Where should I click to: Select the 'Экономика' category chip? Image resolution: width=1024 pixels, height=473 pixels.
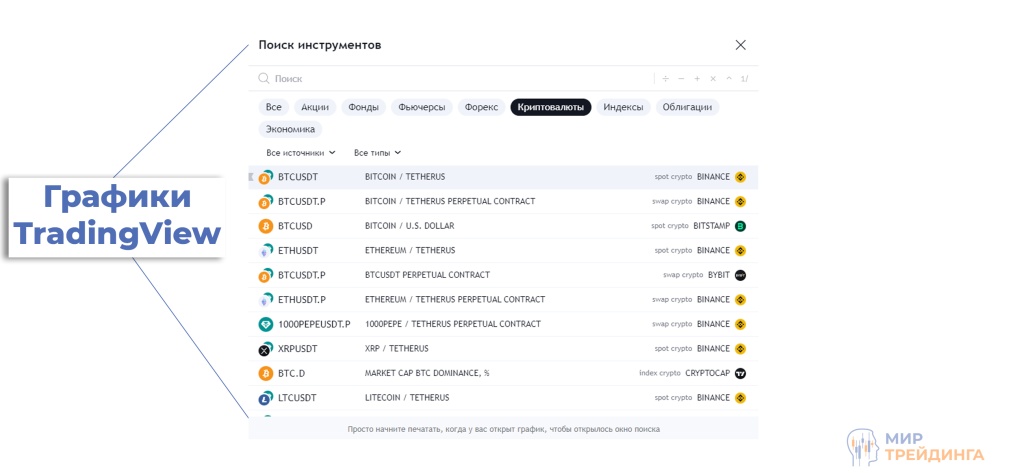pos(290,129)
